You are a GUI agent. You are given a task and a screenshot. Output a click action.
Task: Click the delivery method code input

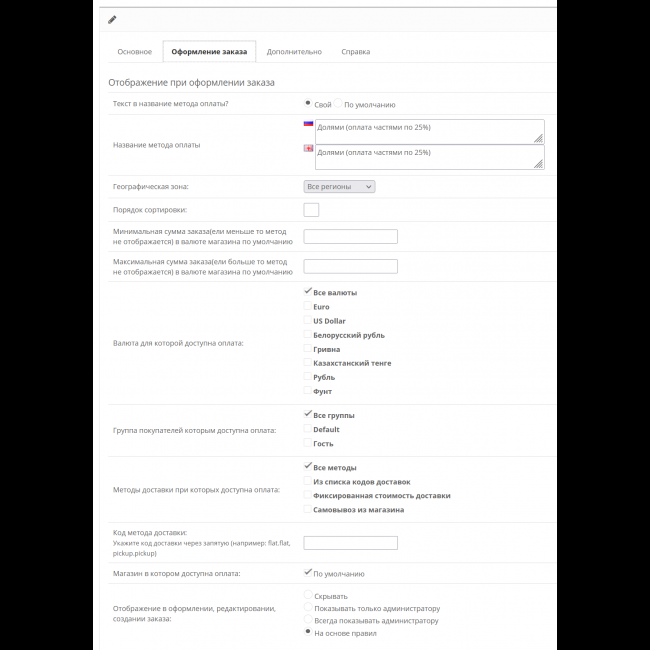pos(350,543)
